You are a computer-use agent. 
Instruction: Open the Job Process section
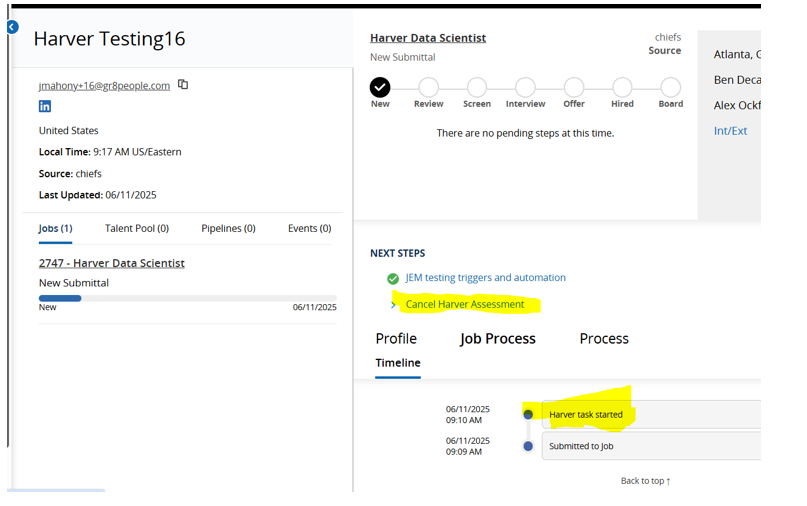click(497, 339)
